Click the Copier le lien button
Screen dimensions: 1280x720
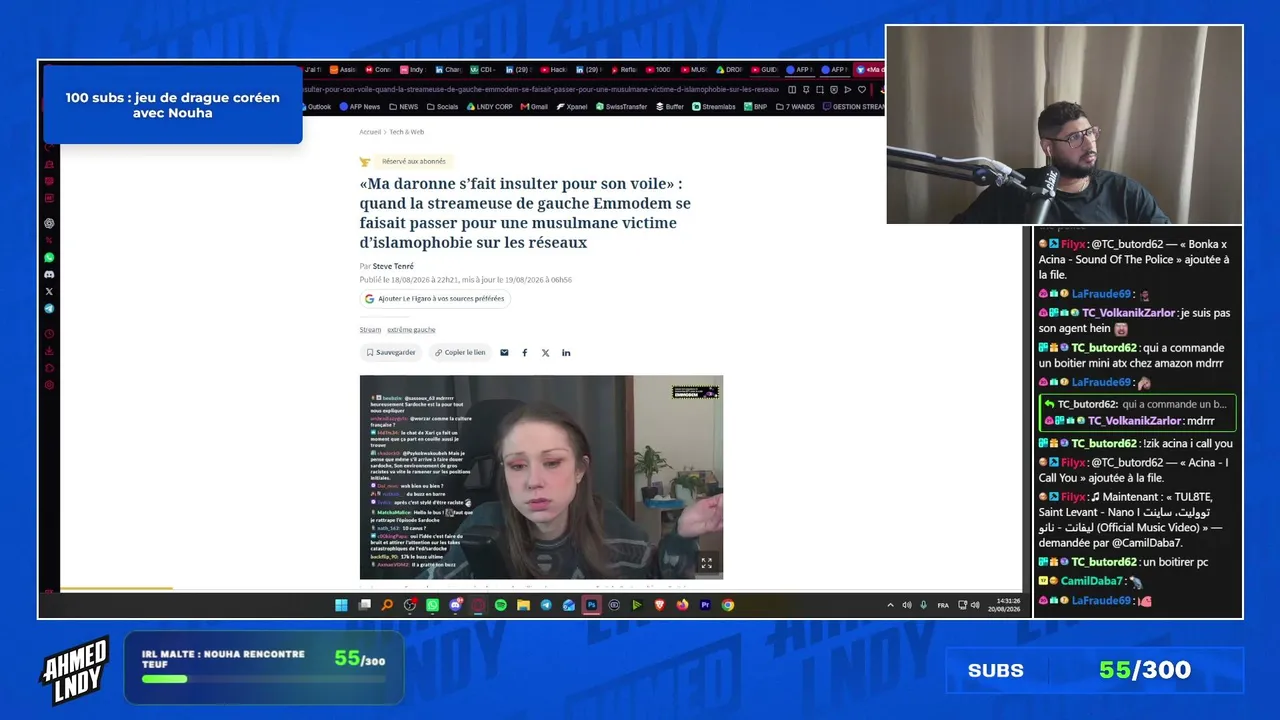tap(460, 353)
